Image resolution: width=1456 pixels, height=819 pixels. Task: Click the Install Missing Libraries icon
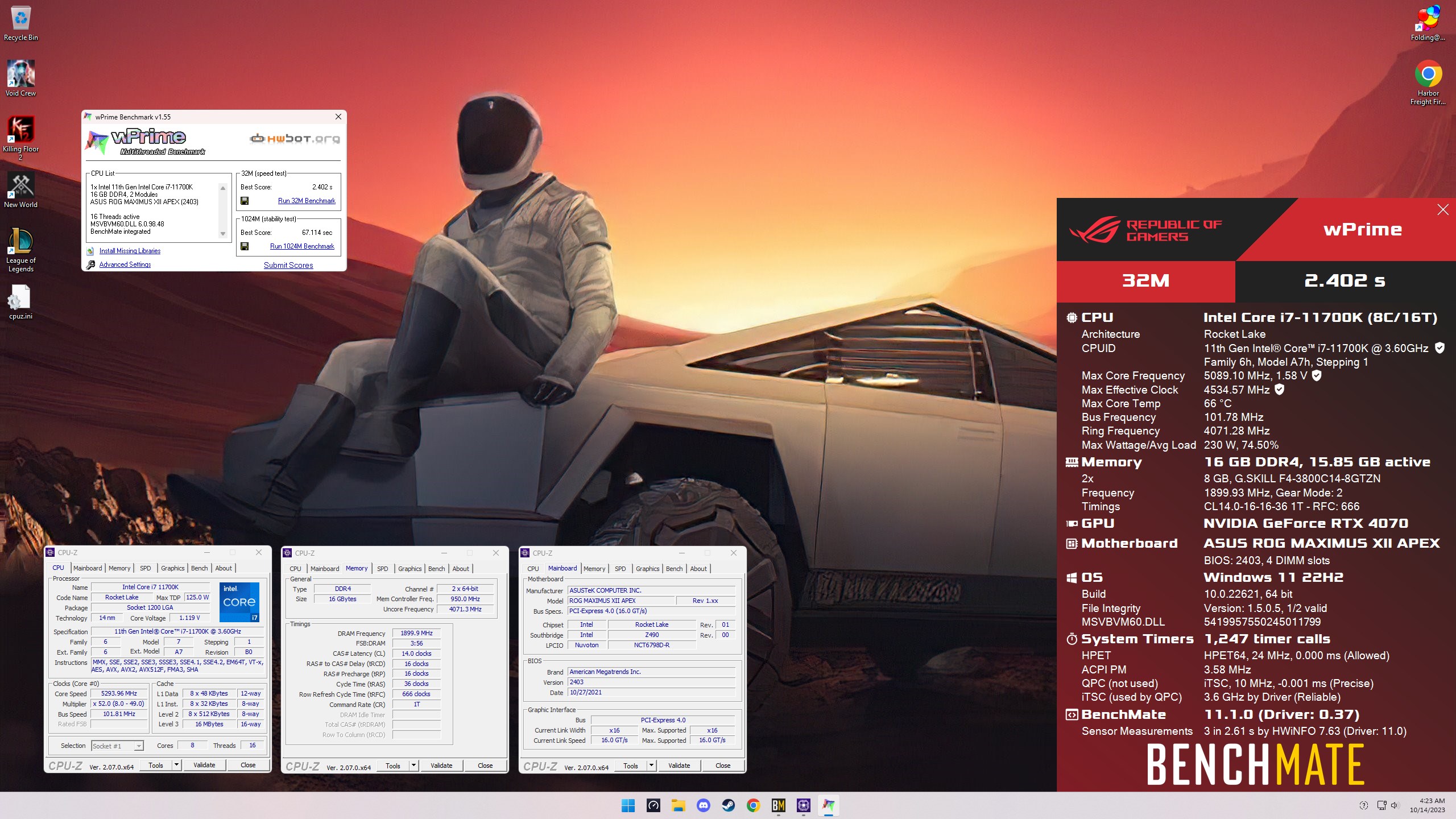90,251
